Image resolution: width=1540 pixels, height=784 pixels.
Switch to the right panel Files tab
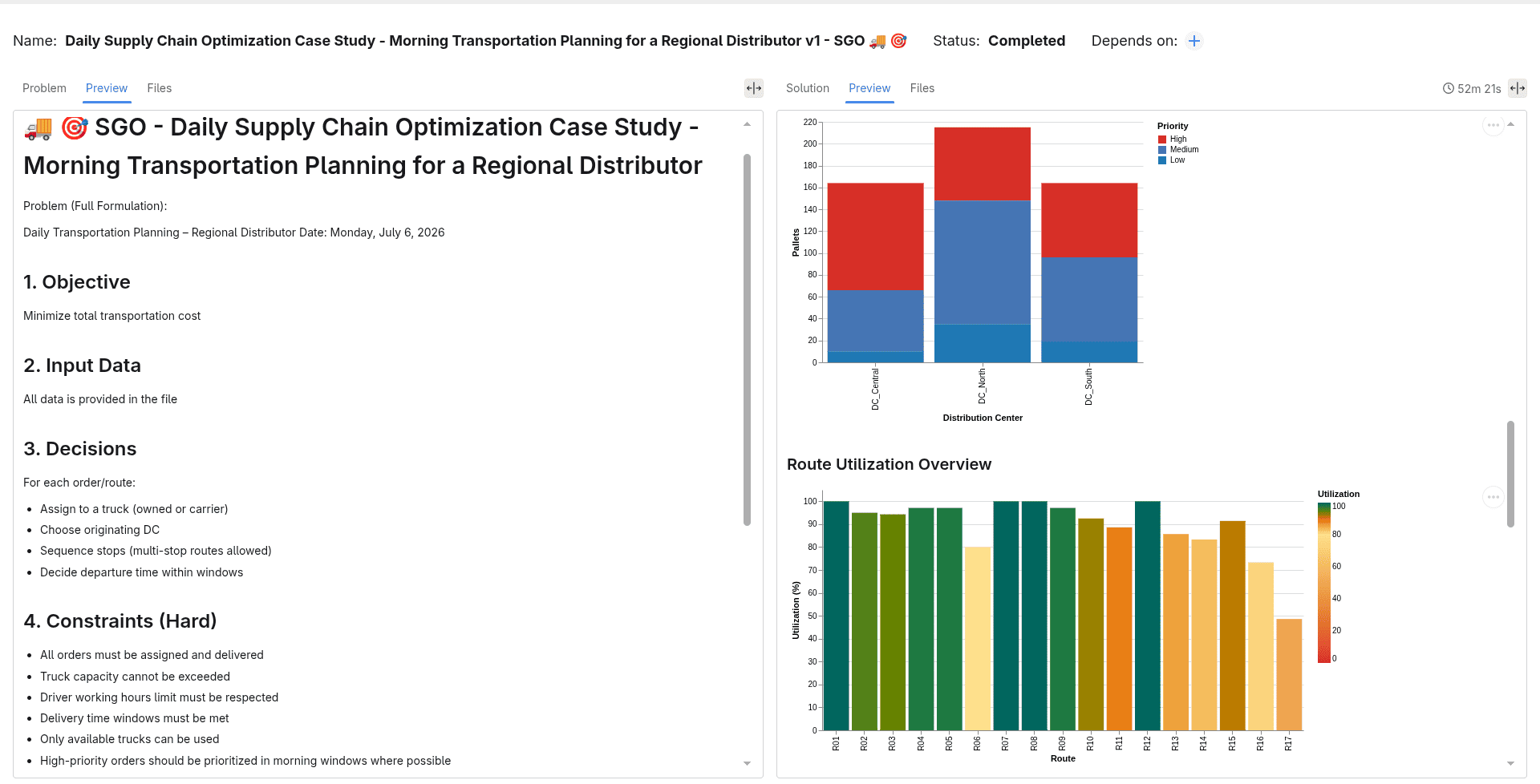coord(922,88)
